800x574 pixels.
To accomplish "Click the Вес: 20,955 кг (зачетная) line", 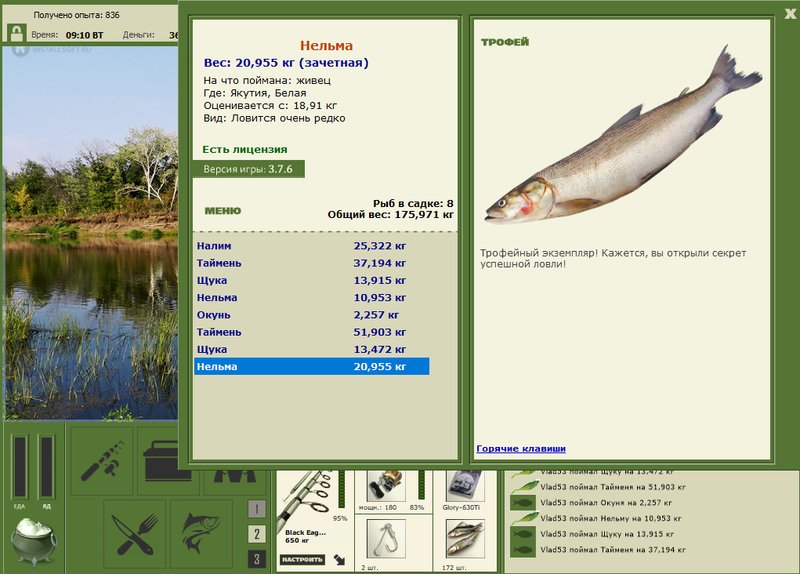I will click(286, 63).
